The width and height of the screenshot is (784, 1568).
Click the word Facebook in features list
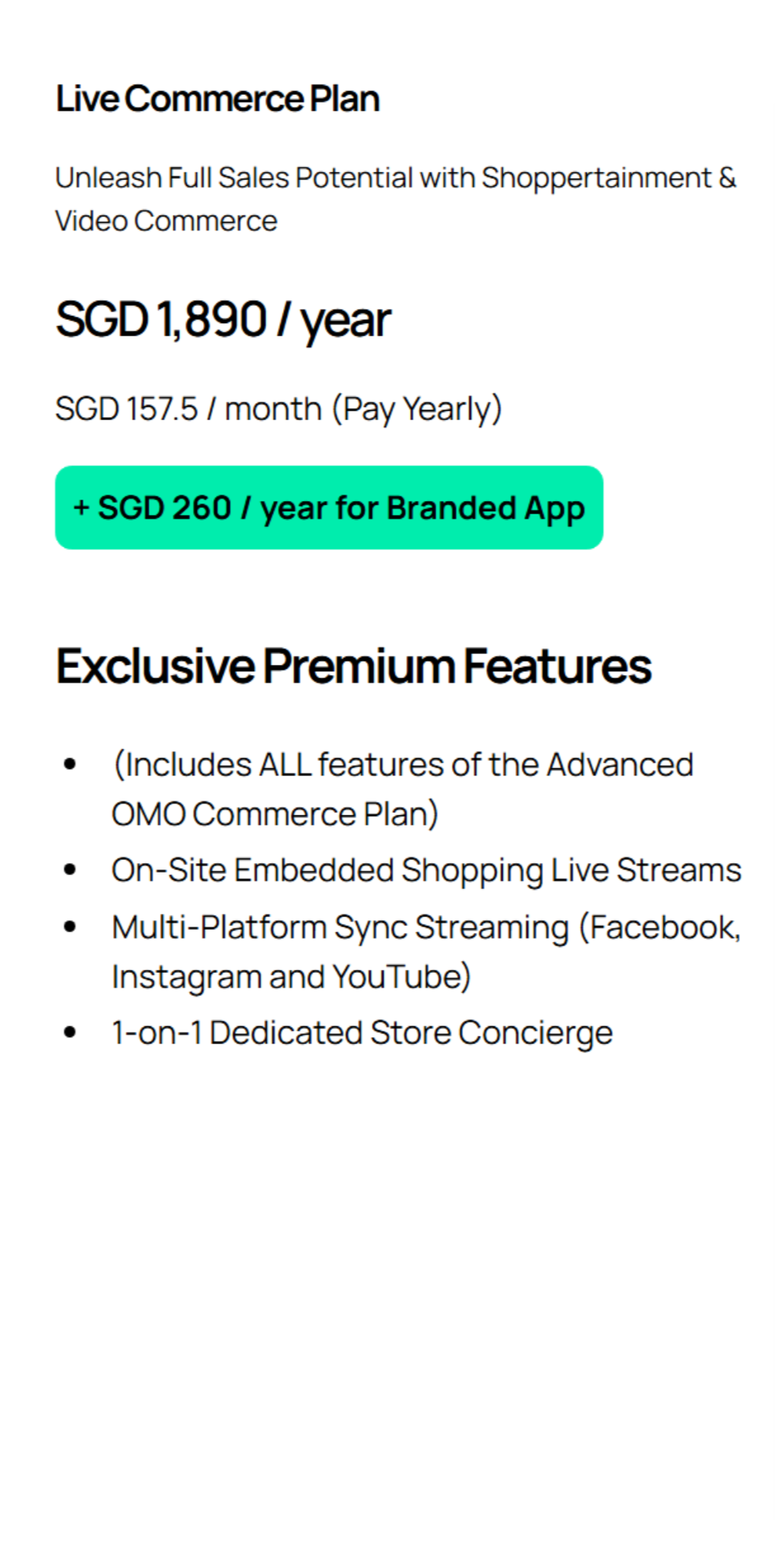pyautogui.click(x=663, y=927)
